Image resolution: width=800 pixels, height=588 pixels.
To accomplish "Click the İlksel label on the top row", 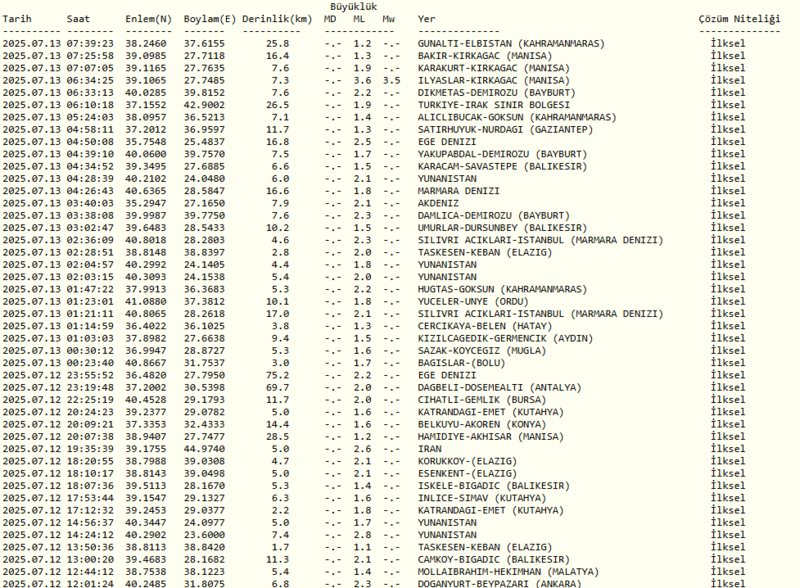I will 718,43.
